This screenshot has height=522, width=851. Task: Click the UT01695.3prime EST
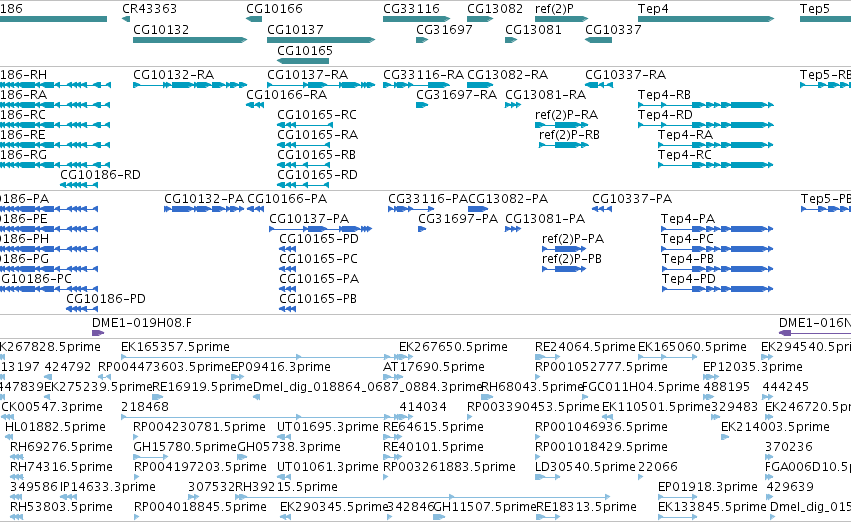284,437
